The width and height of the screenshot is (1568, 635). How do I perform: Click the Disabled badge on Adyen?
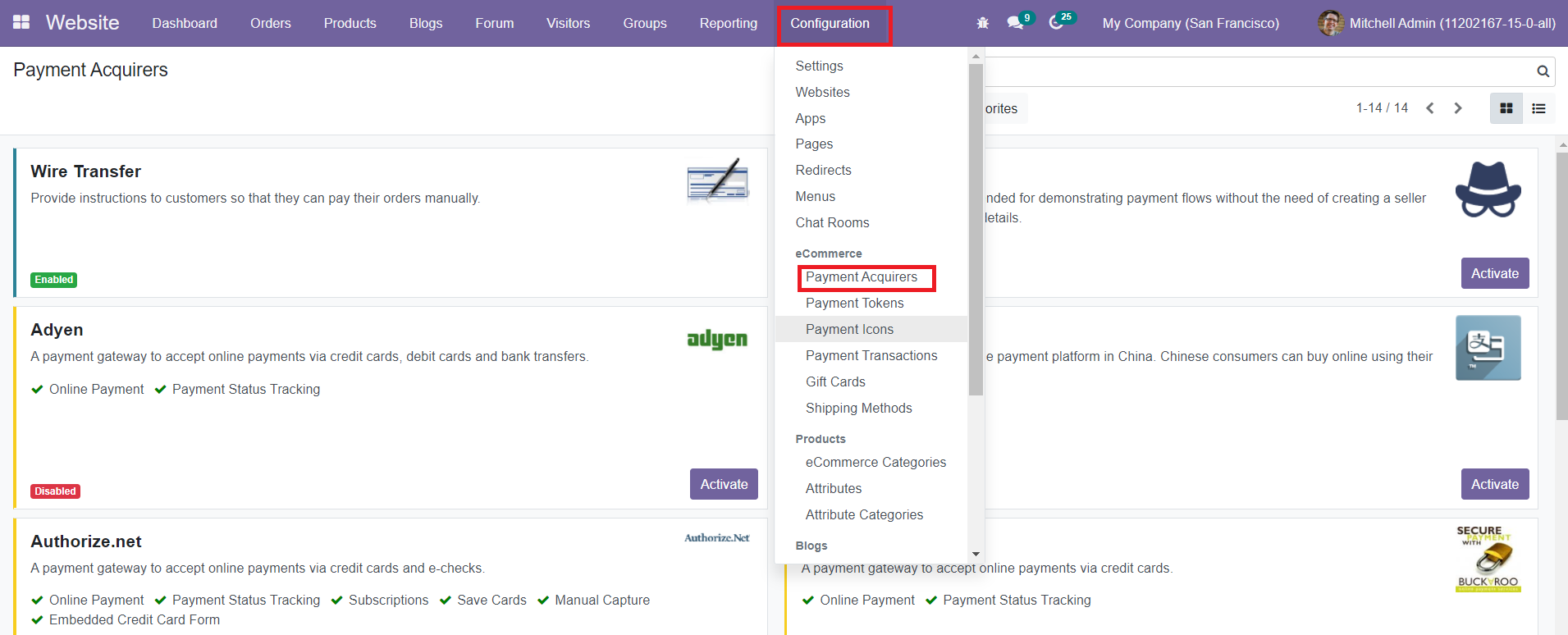[x=55, y=491]
